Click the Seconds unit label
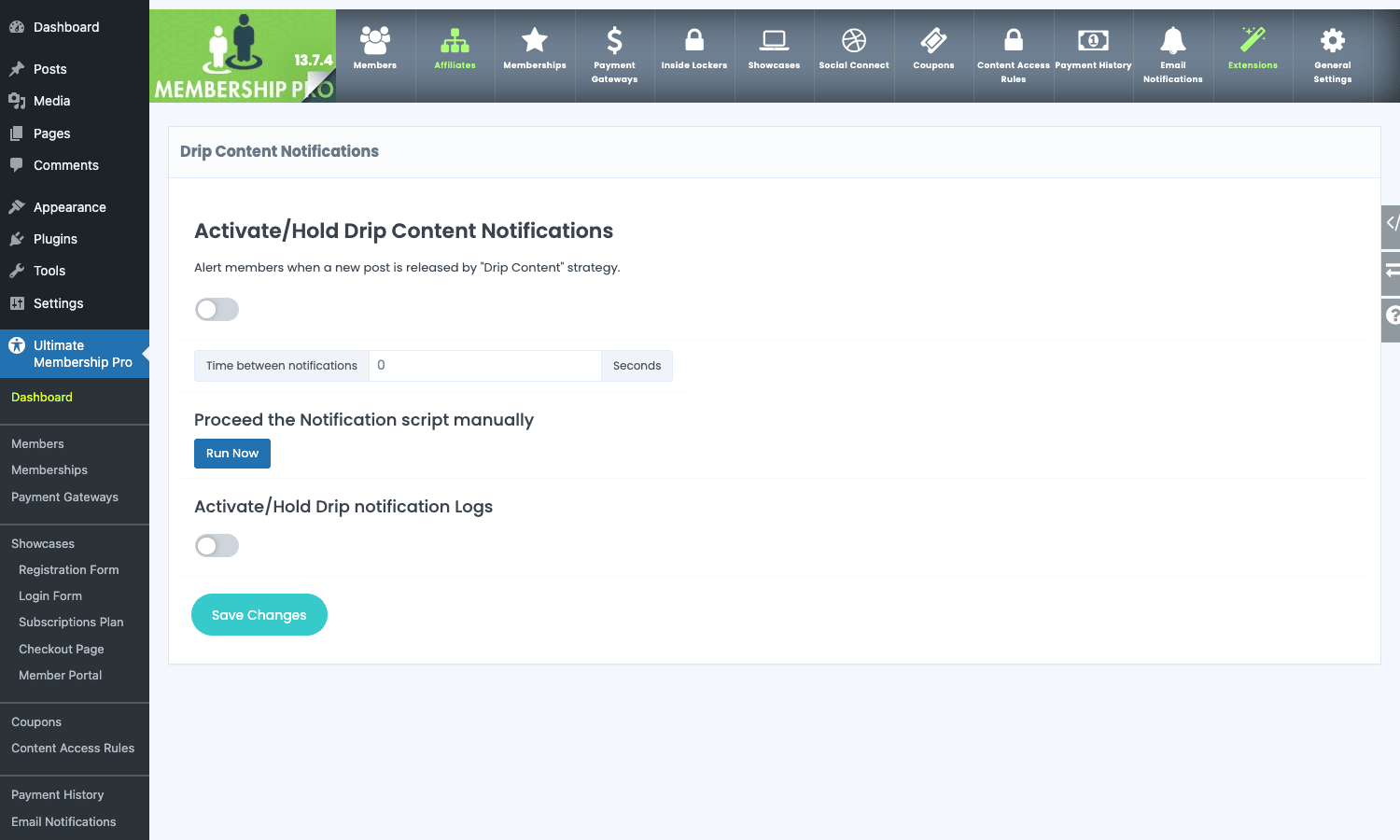This screenshot has height=840, width=1400. click(637, 366)
